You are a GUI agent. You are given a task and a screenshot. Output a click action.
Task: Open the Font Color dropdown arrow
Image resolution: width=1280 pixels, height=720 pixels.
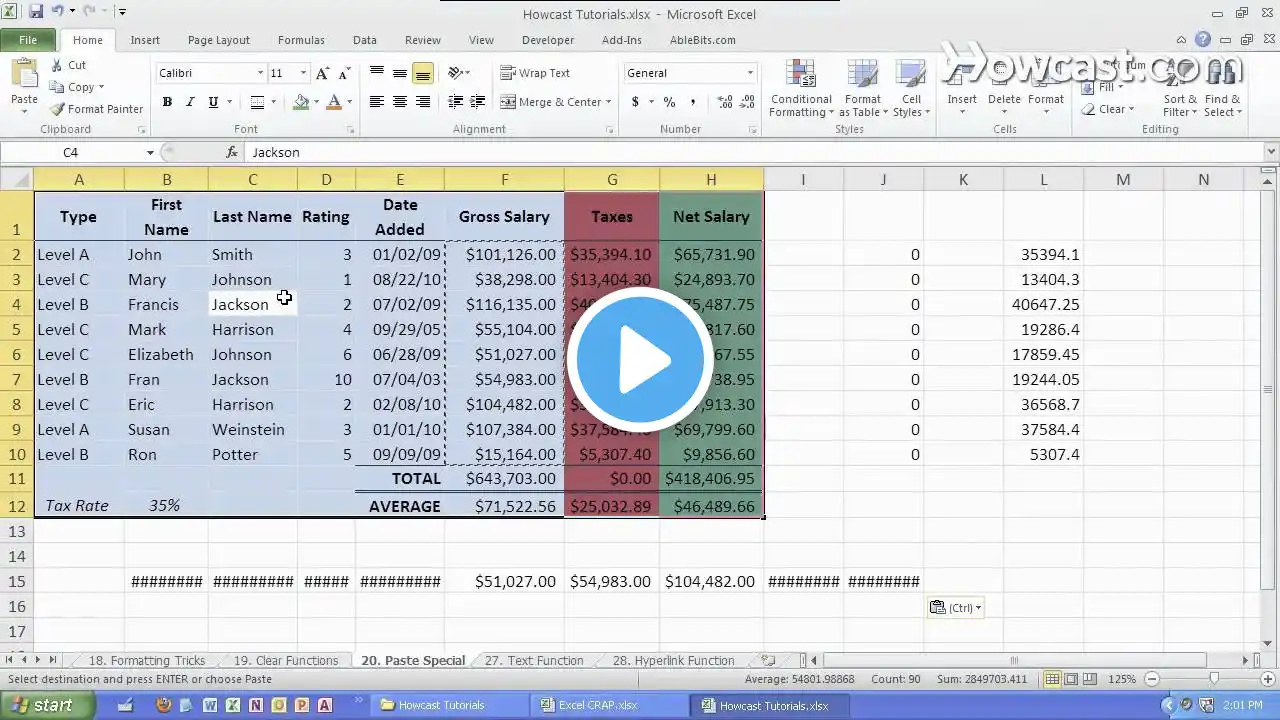(x=349, y=102)
